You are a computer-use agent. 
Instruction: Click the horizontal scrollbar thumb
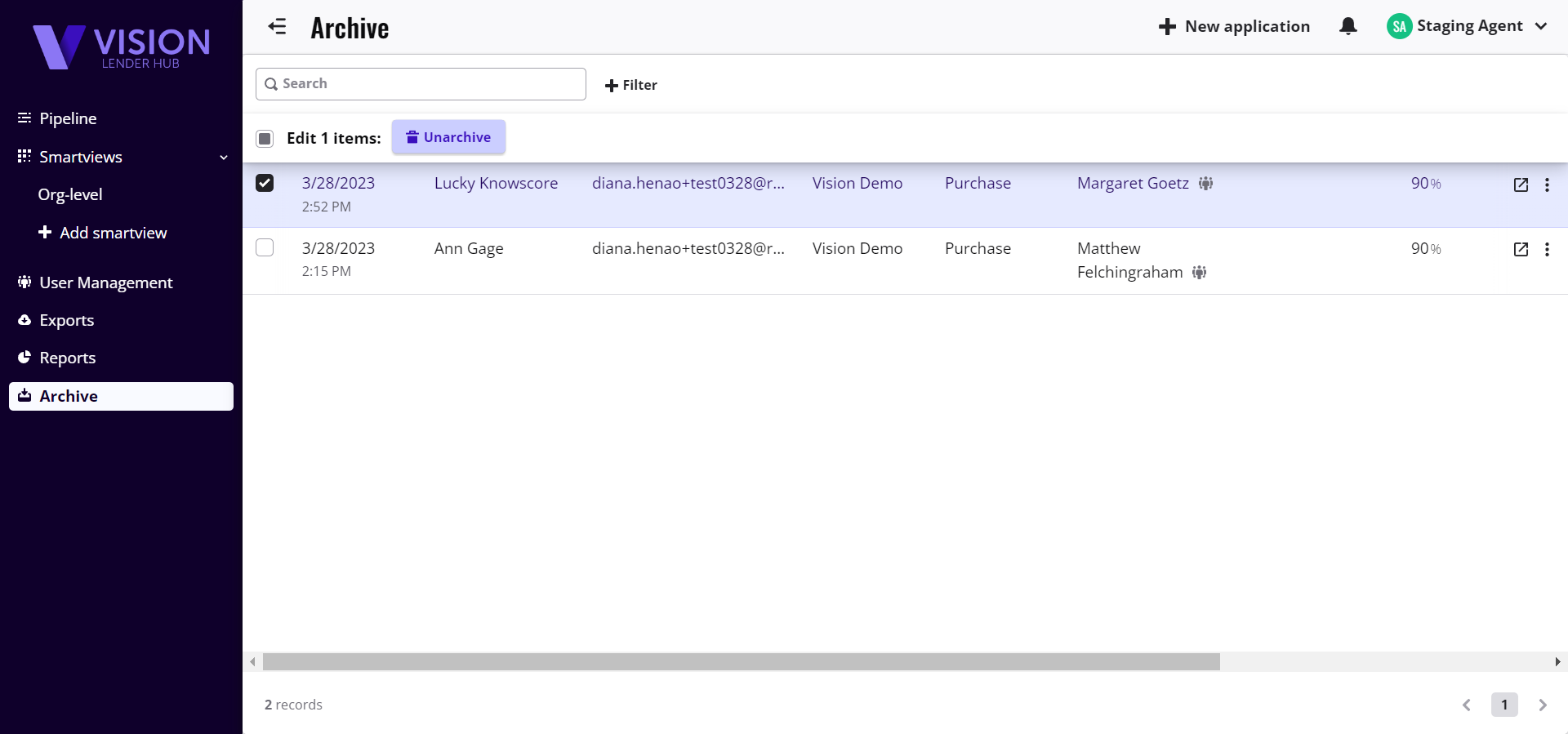click(741, 661)
